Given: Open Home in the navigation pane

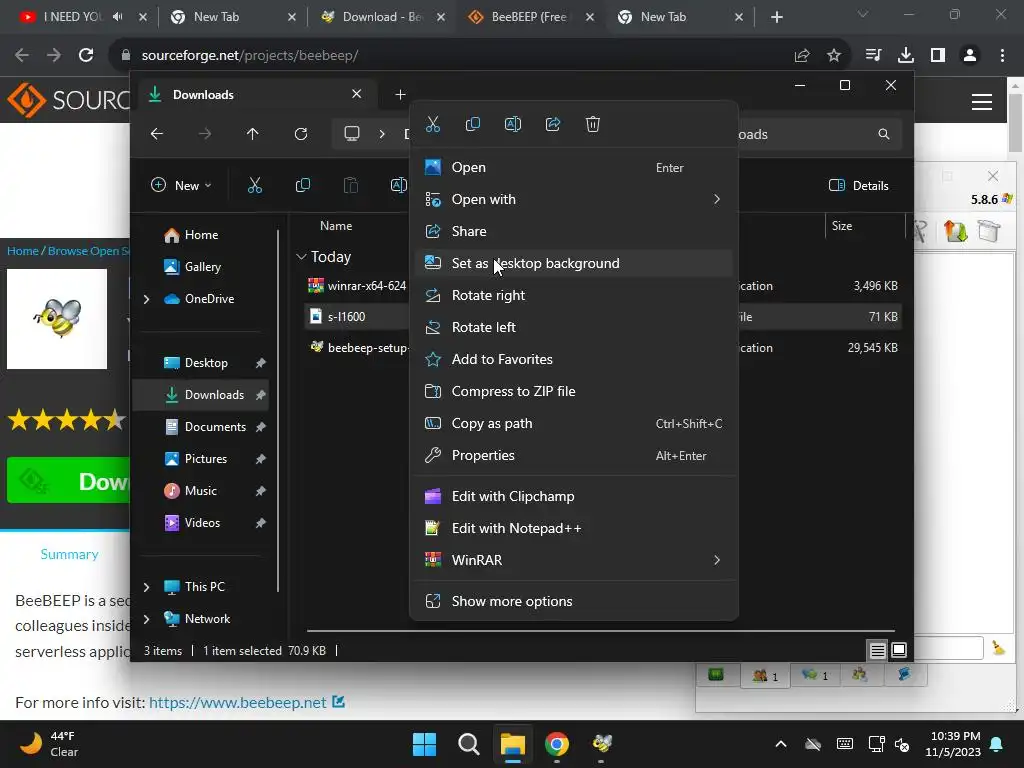Looking at the screenshot, I should coord(201,235).
